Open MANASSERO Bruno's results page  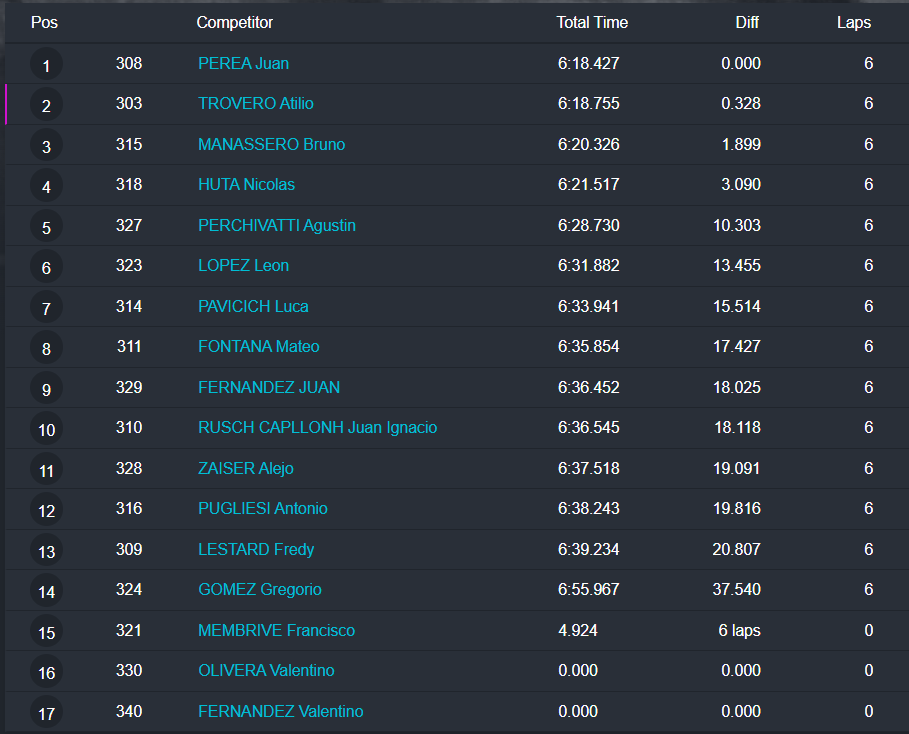(271, 144)
